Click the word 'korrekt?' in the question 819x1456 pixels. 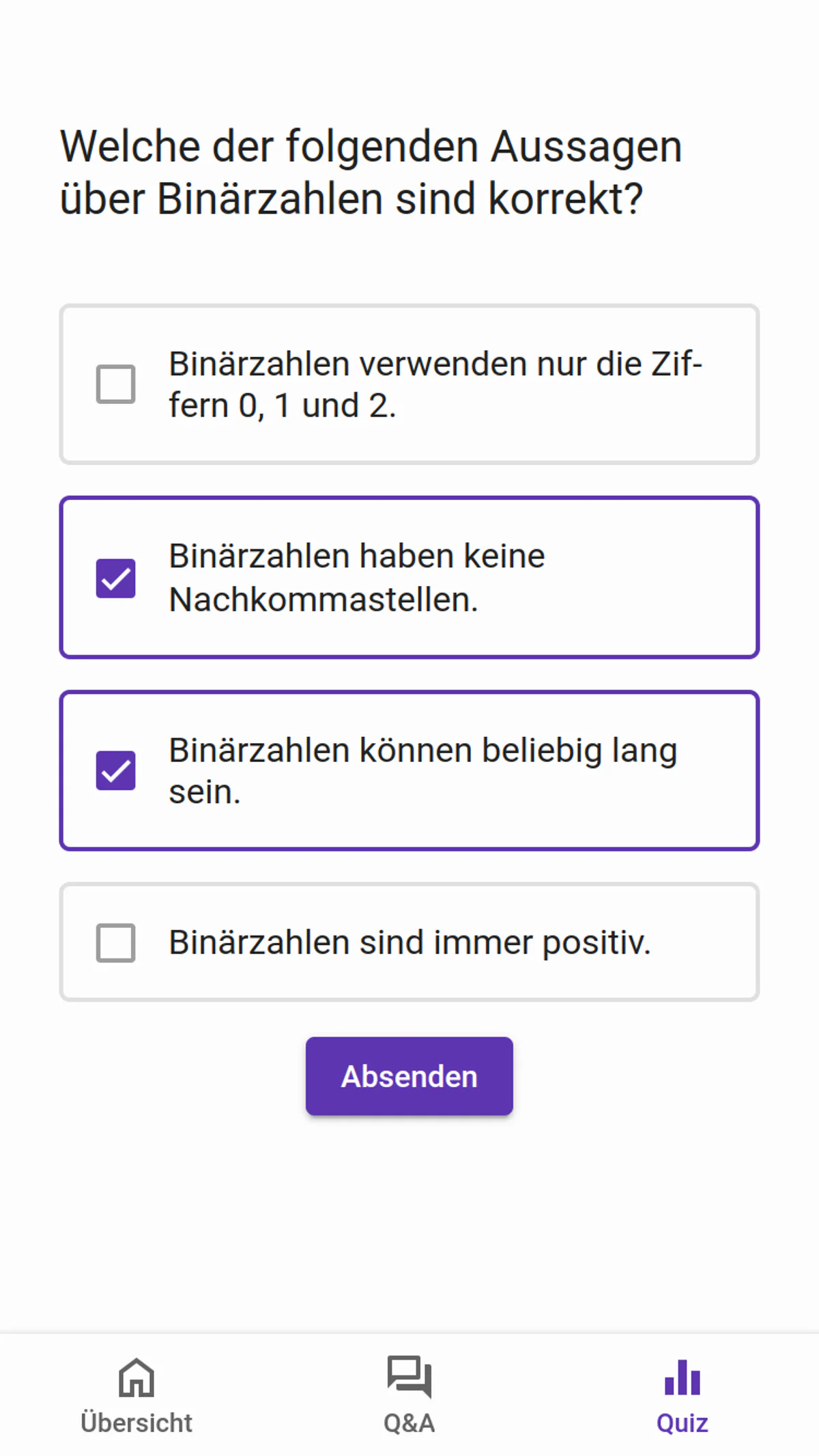(x=566, y=199)
